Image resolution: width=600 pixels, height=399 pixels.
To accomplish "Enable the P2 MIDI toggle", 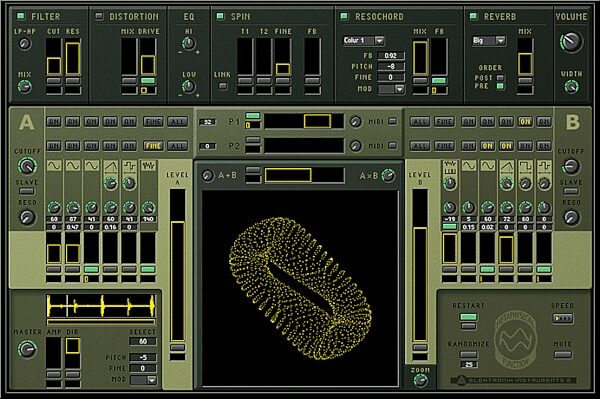I will [392, 145].
